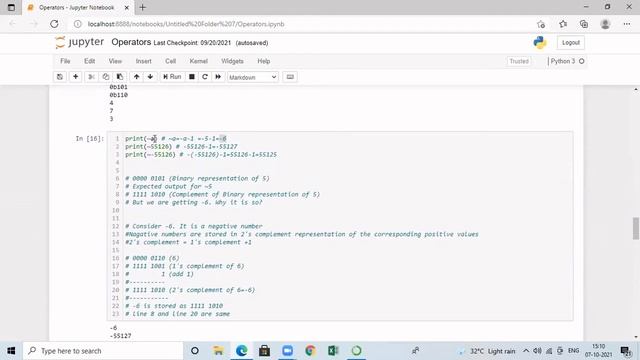Open the command palette keyboard icon
The height and width of the screenshot is (360, 640).
(290, 77)
